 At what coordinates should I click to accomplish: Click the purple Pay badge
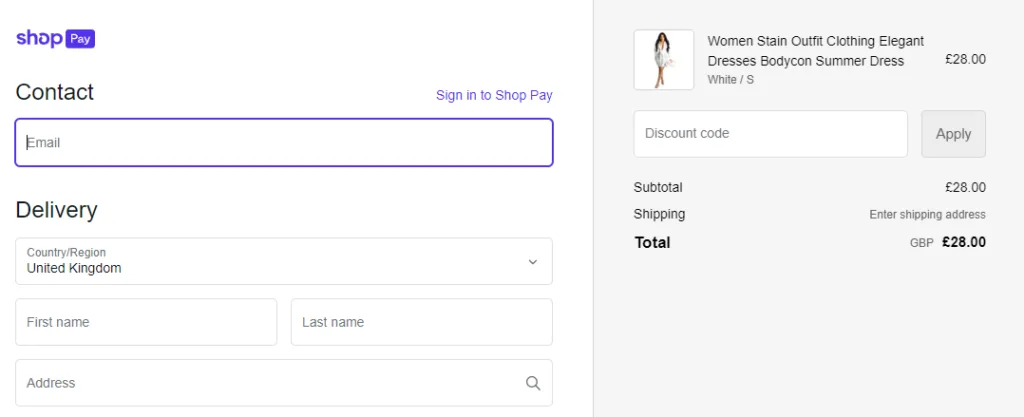tap(80, 39)
